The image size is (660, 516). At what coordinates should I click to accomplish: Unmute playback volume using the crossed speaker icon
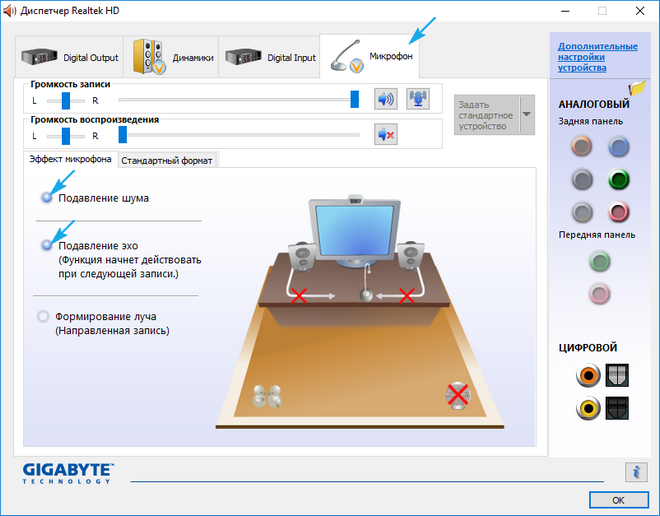pos(386,135)
